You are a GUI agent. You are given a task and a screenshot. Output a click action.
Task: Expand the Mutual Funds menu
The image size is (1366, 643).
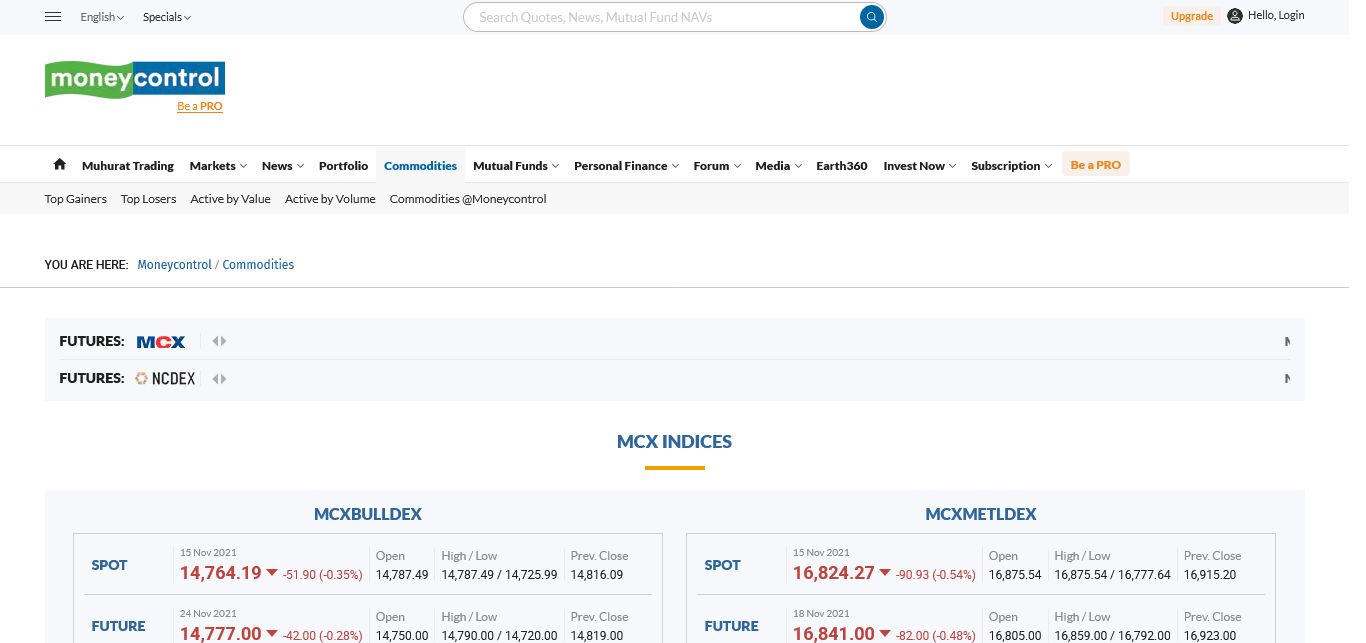(x=515, y=166)
